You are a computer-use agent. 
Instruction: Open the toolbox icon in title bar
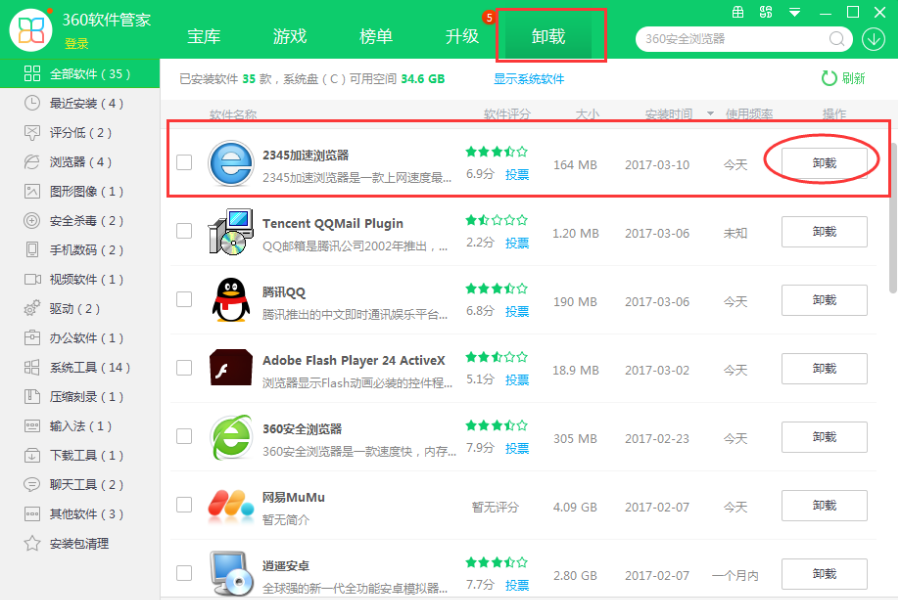[738, 12]
